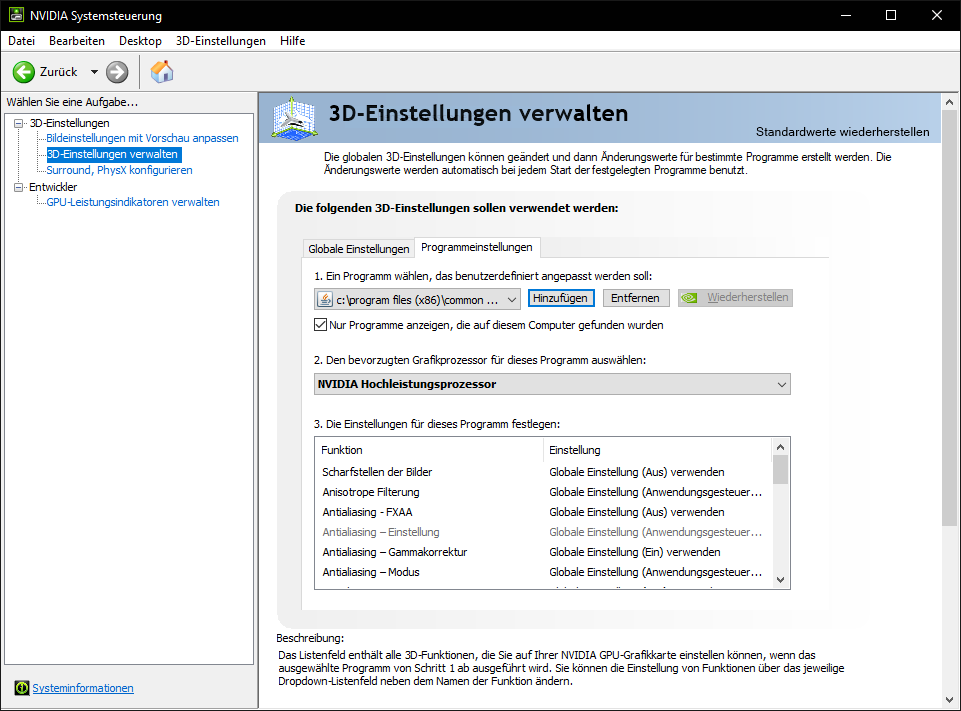
Task: Uncheck Nur Programme anzeigen checkbox
Action: point(320,324)
